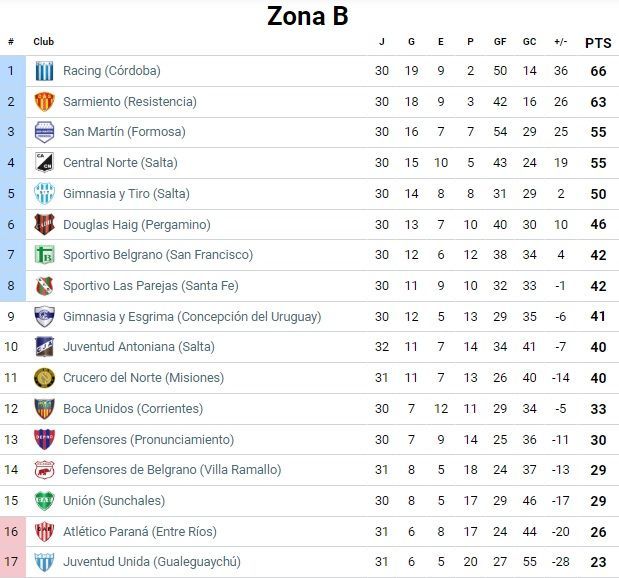Select Unión (Sunchales) team name
The image size is (619, 578).
(x=113, y=501)
